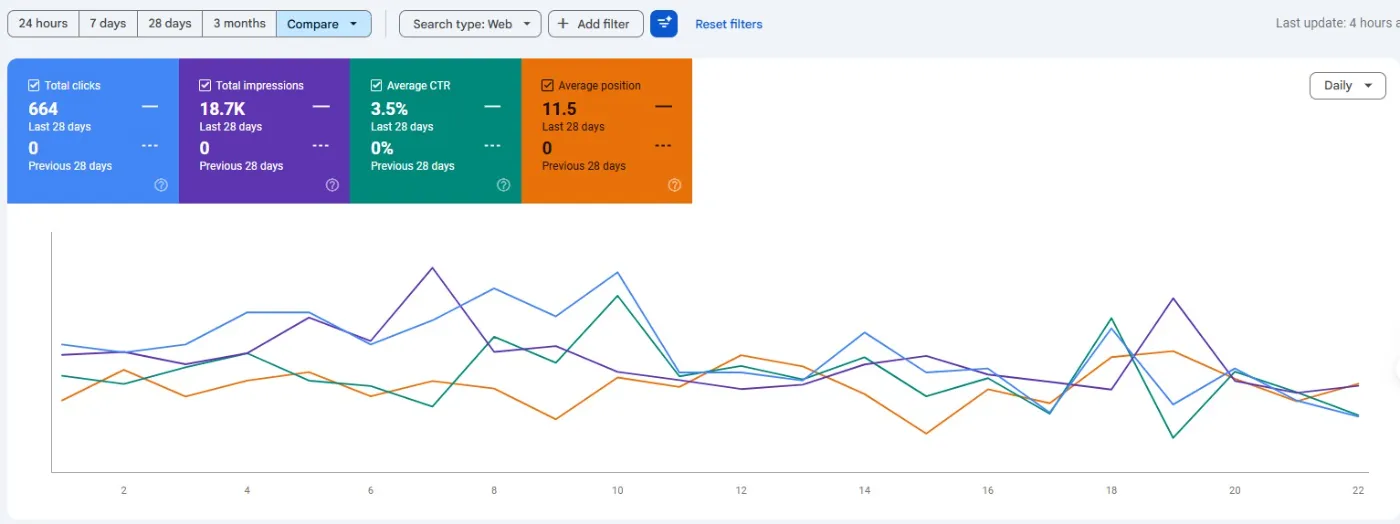Click the 11.5 average position value
This screenshot has width=1400, height=524.
pos(559,109)
